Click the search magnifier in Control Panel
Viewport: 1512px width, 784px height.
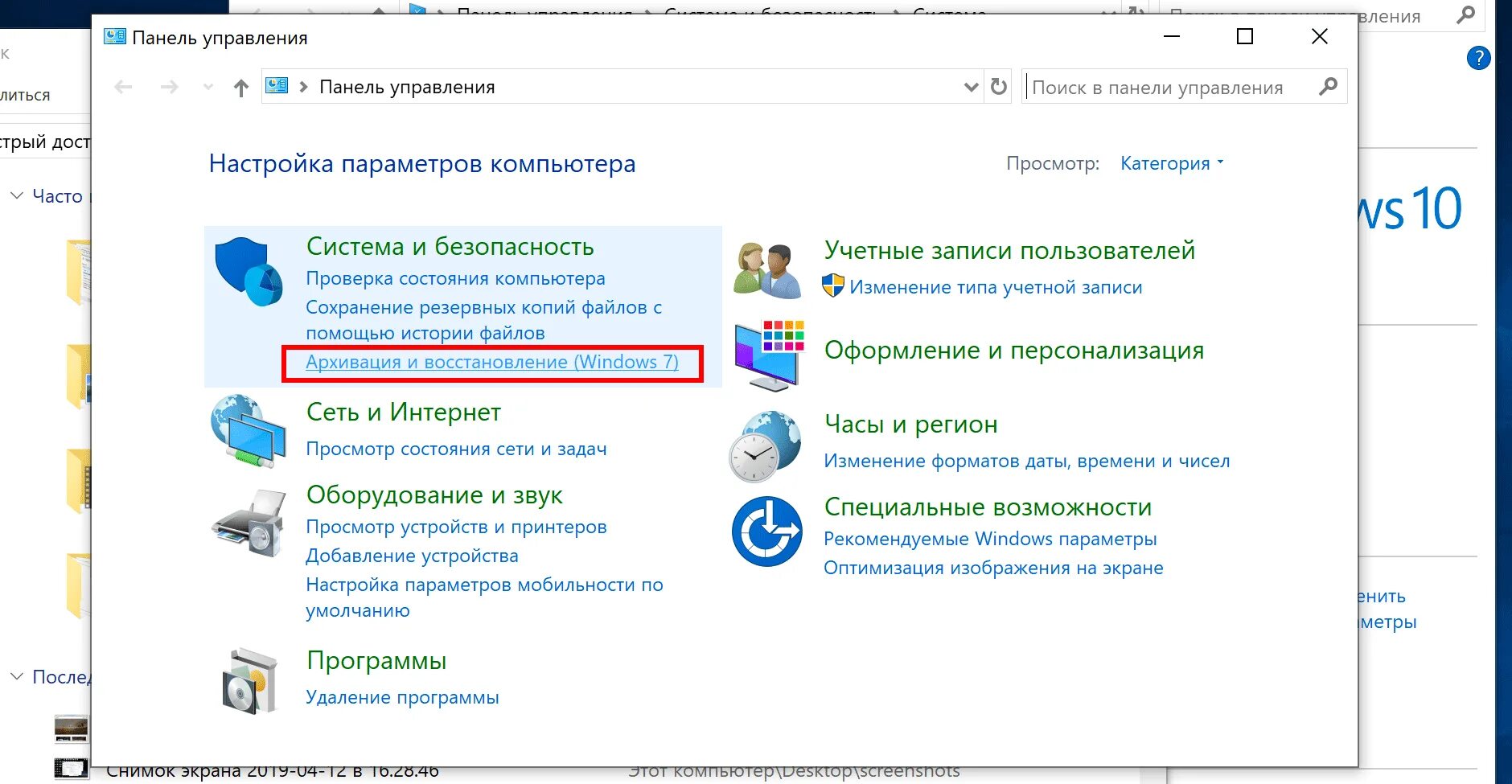pyautogui.click(x=1329, y=86)
